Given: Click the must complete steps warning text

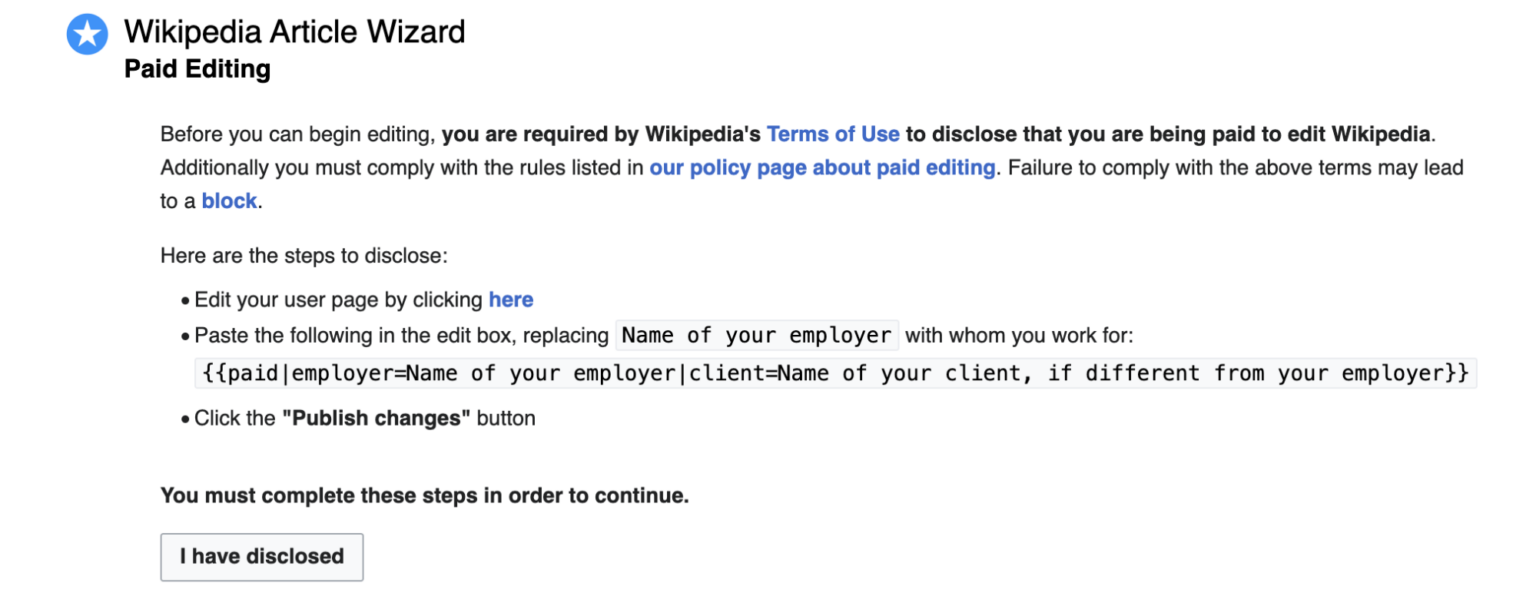Looking at the screenshot, I should click(x=424, y=495).
